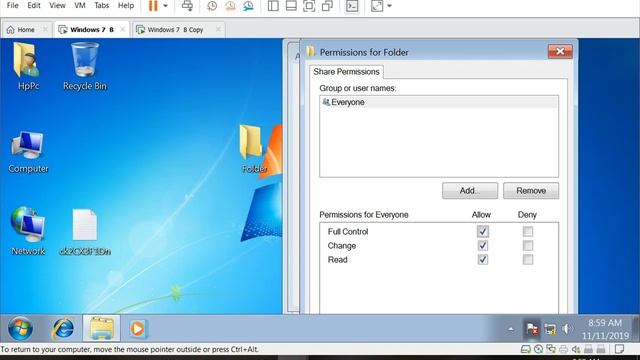The width and height of the screenshot is (640, 360).
Task: Click the VMware hard disk status icon
Action: 526,349
